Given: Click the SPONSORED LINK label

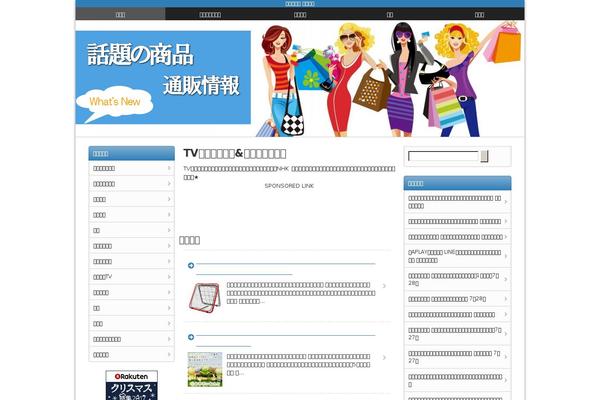Looking at the screenshot, I should click(289, 186).
